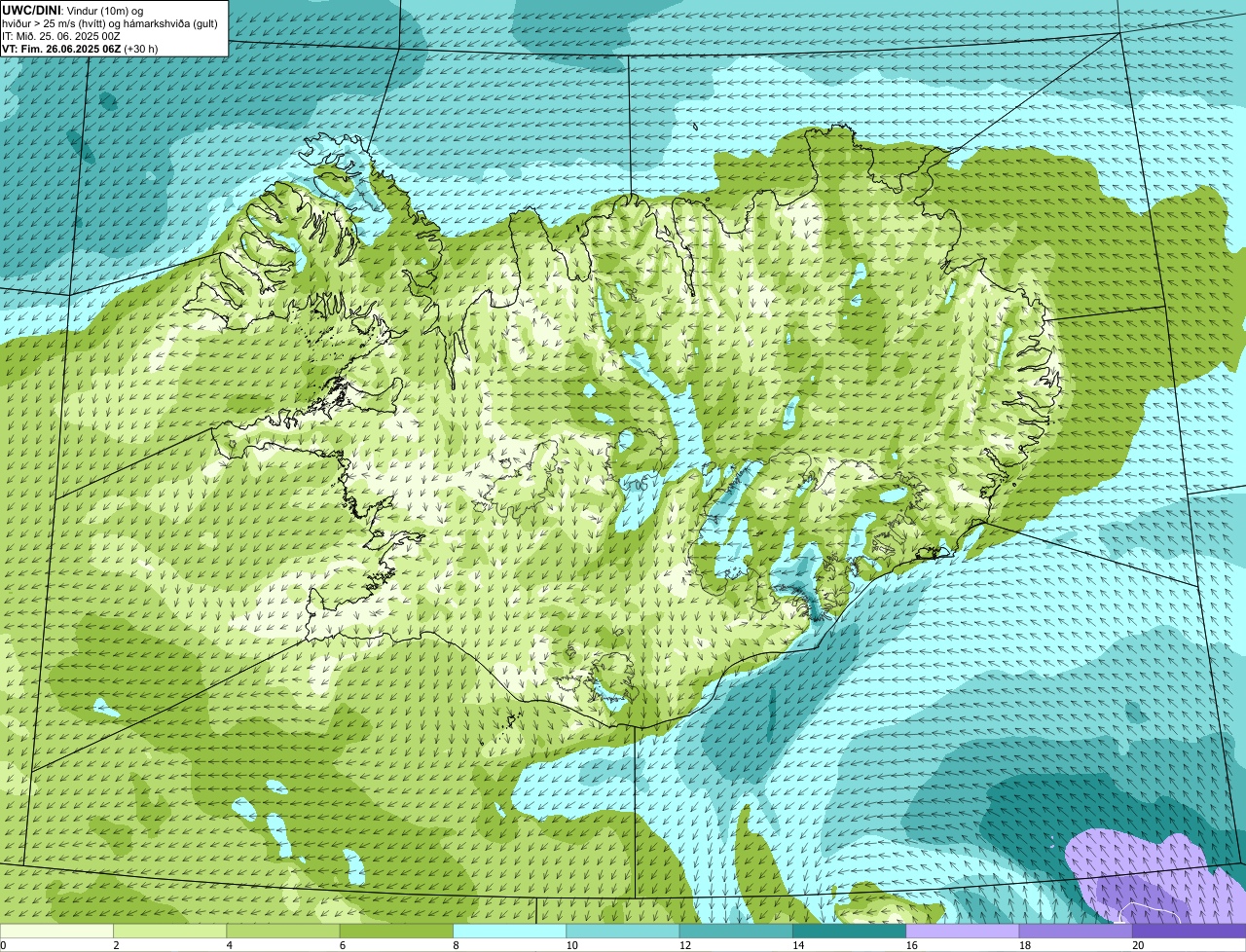Click the 12–14 m/s teal legend swatch

click(736, 931)
